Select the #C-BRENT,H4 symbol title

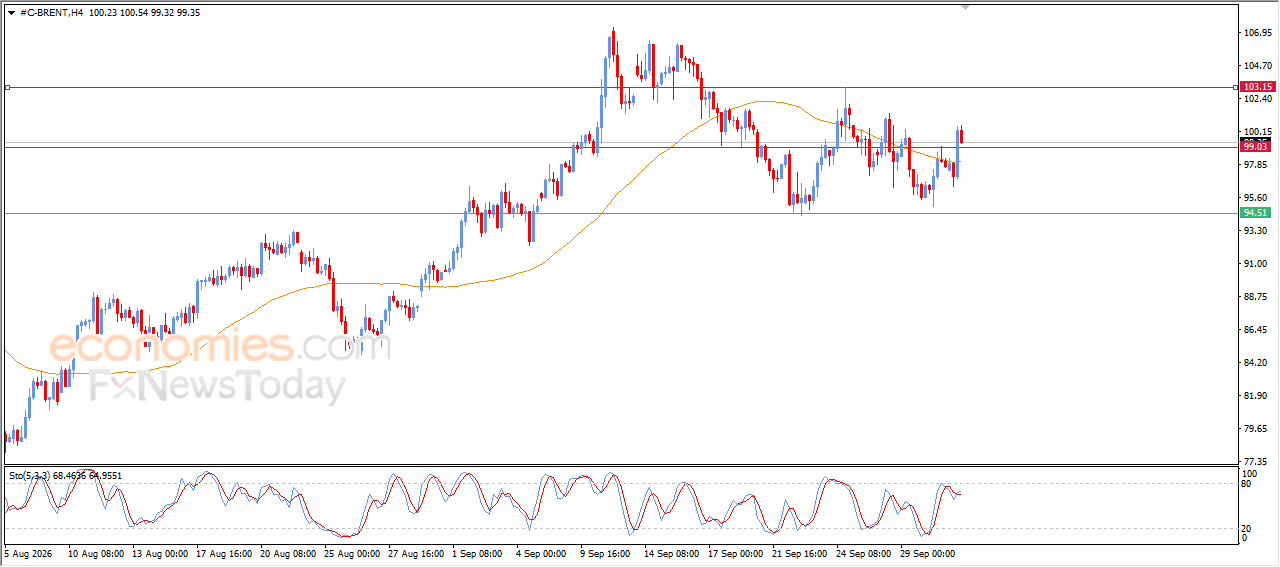click(x=51, y=13)
